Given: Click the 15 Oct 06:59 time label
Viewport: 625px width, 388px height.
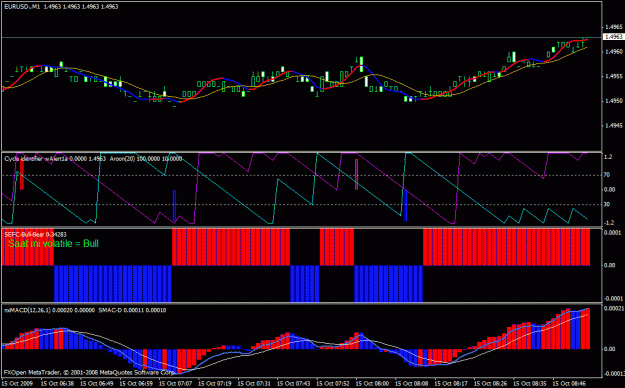Looking at the screenshot, I should (136, 383).
